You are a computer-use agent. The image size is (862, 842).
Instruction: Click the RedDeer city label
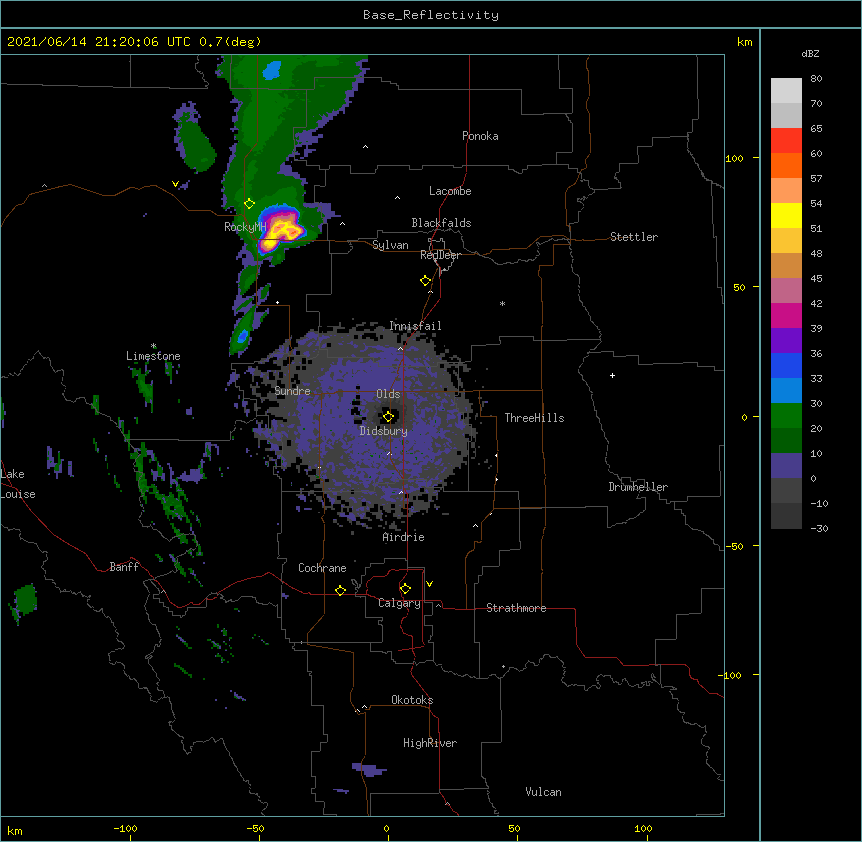(440, 255)
